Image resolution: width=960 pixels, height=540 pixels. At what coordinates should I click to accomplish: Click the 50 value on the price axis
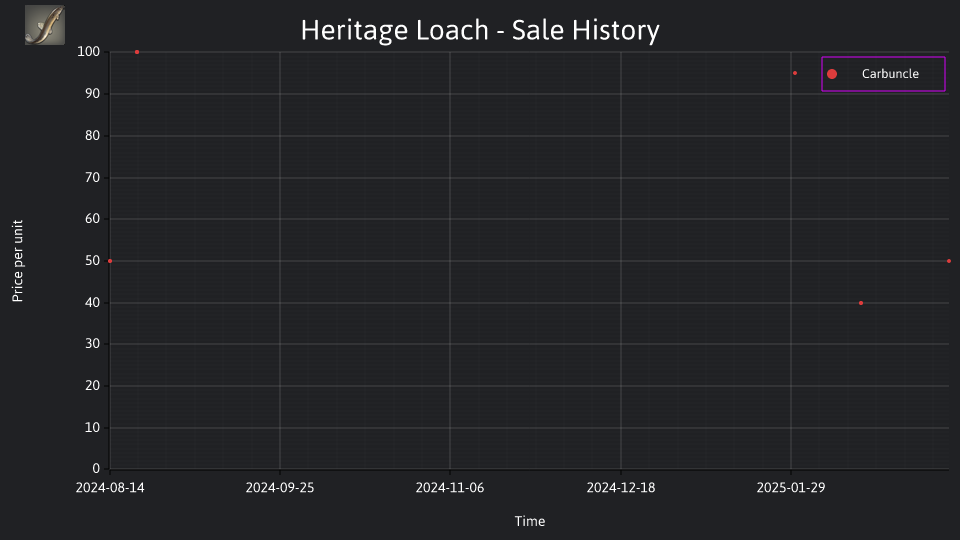92,261
